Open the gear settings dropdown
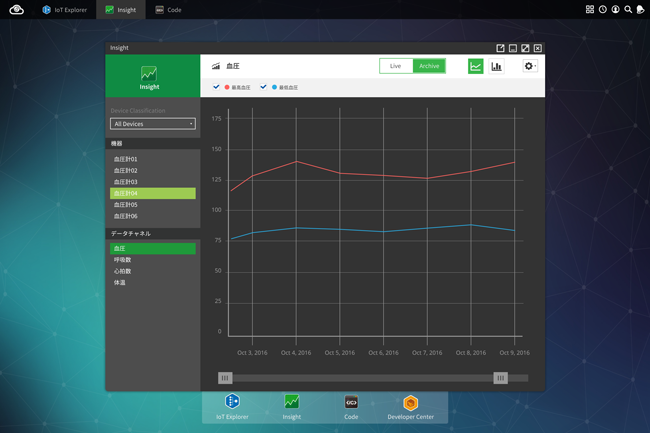The image size is (650, 433). [x=529, y=66]
